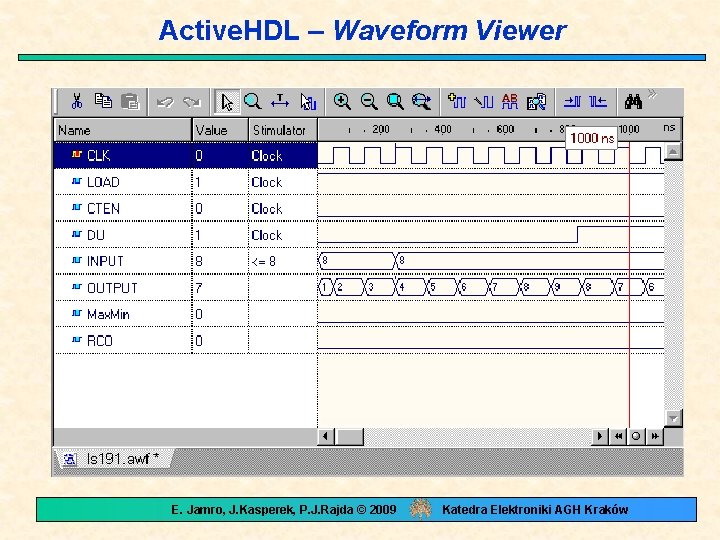Screen dimensions: 720x540
Task: Click the Paste clipboard icon
Action: click(x=130, y=101)
